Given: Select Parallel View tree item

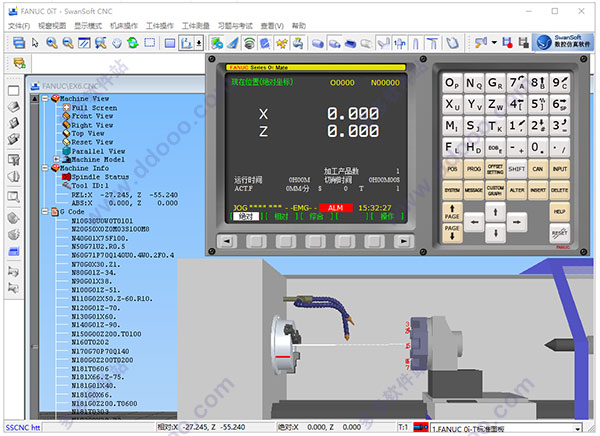Looking at the screenshot, I should [98, 151].
